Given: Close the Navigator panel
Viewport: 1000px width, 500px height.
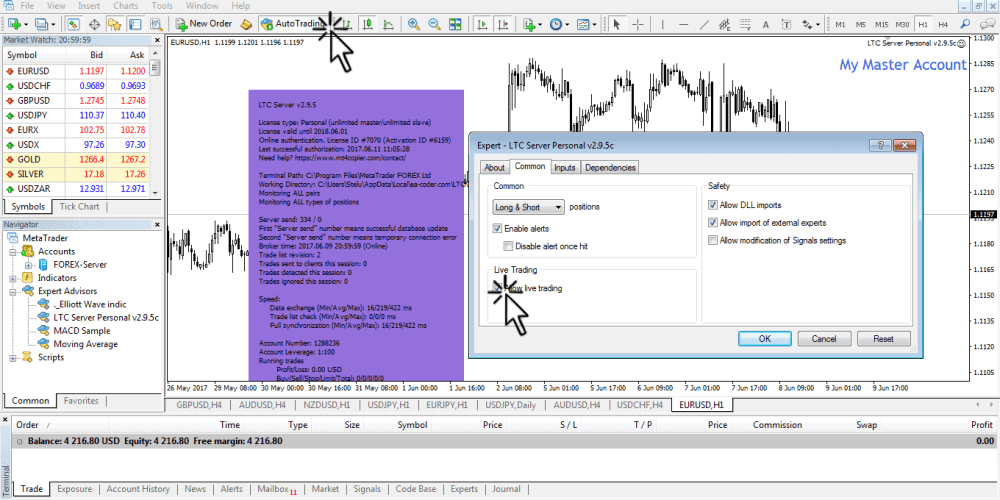Looking at the screenshot, I should (x=157, y=224).
